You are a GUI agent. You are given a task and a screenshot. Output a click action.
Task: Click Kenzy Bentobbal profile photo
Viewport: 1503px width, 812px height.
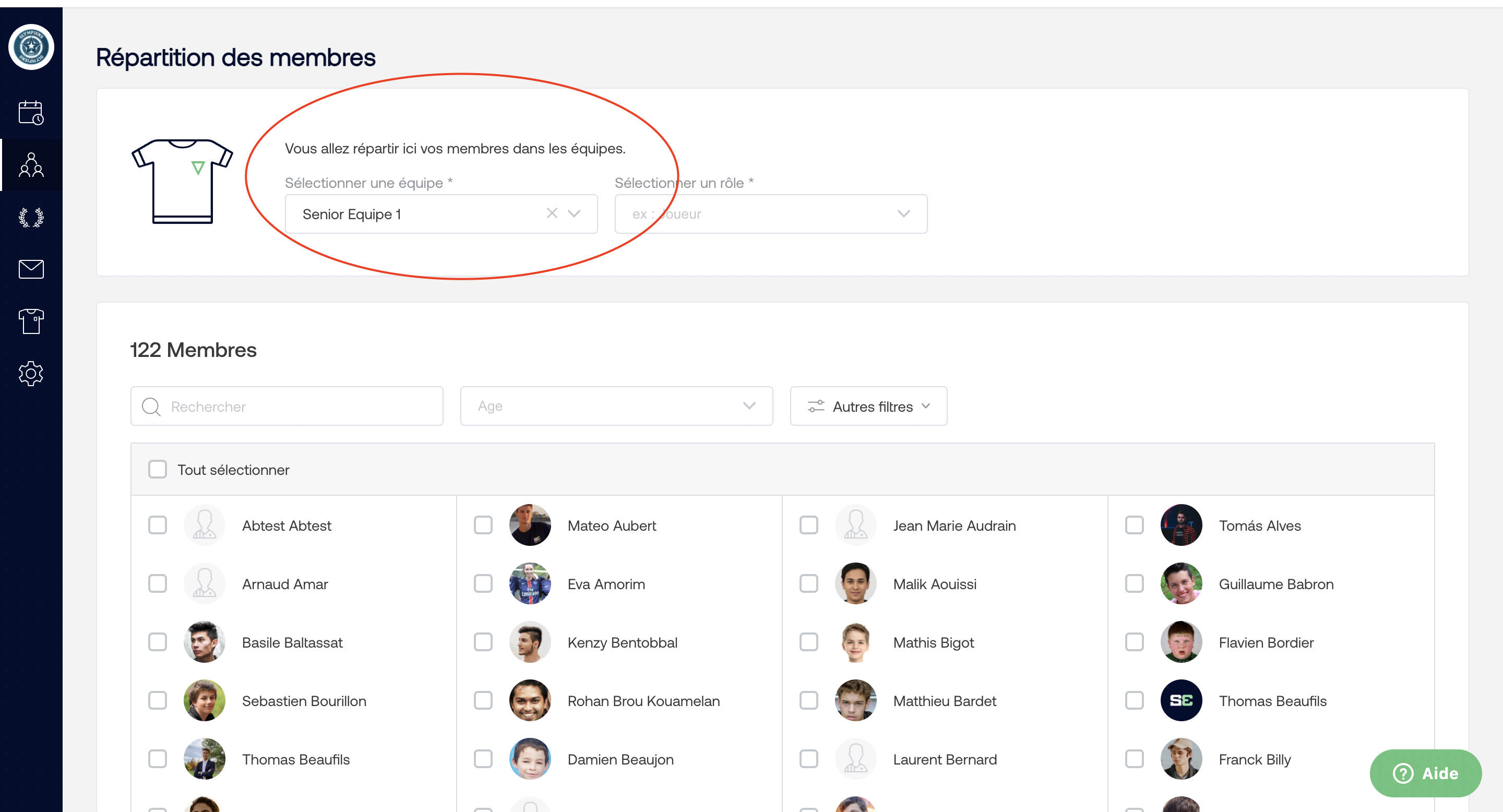(530, 642)
